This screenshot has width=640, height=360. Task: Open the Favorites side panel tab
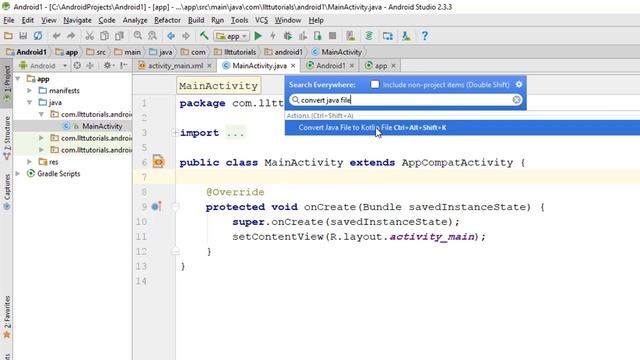pyautogui.click(x=7, y=318)
